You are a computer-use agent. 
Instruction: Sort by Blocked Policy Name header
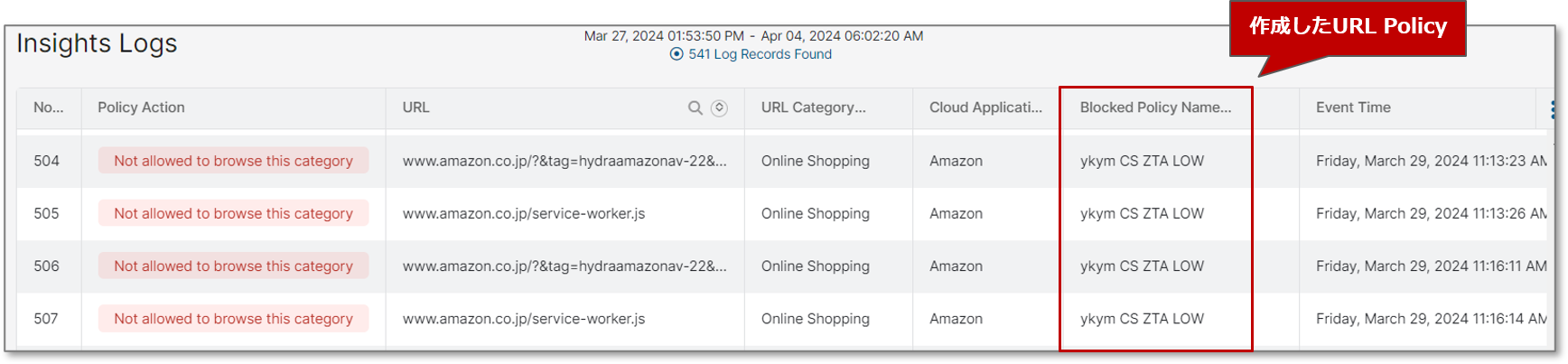(1155, 107)
